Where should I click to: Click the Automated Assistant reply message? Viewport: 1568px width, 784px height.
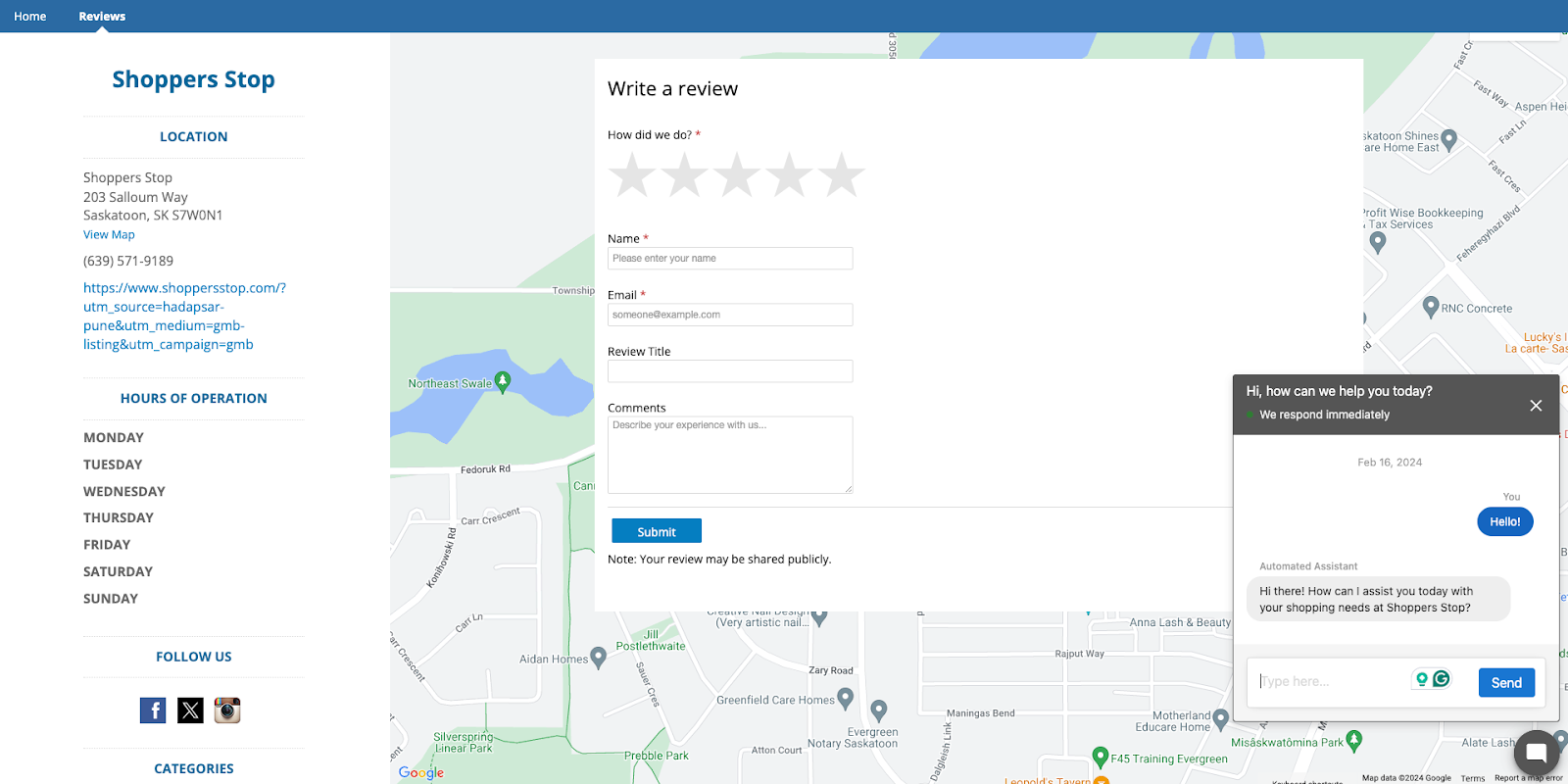[x=1378, y=599]
